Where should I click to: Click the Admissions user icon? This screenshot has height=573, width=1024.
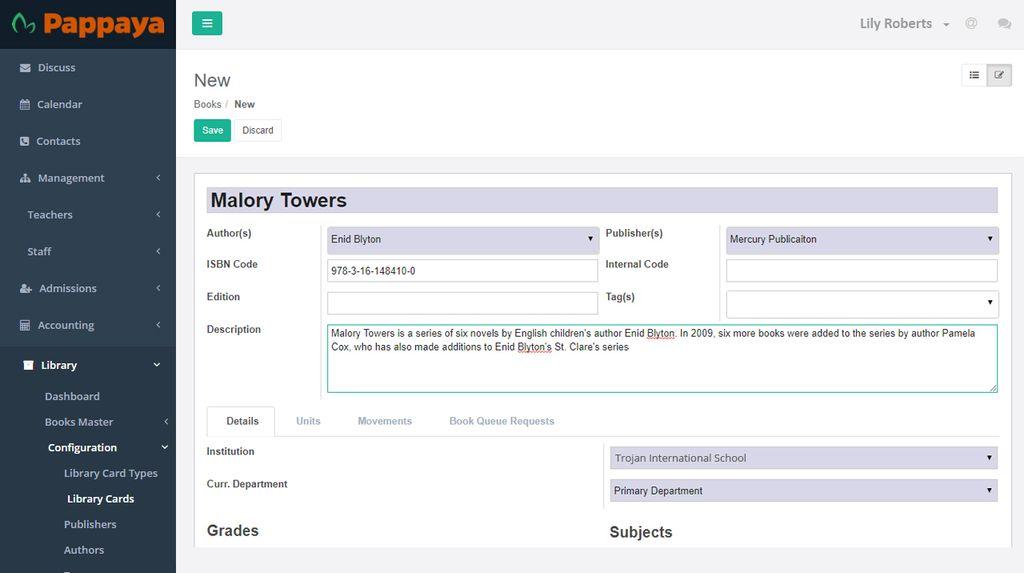(x=25, y=288)
